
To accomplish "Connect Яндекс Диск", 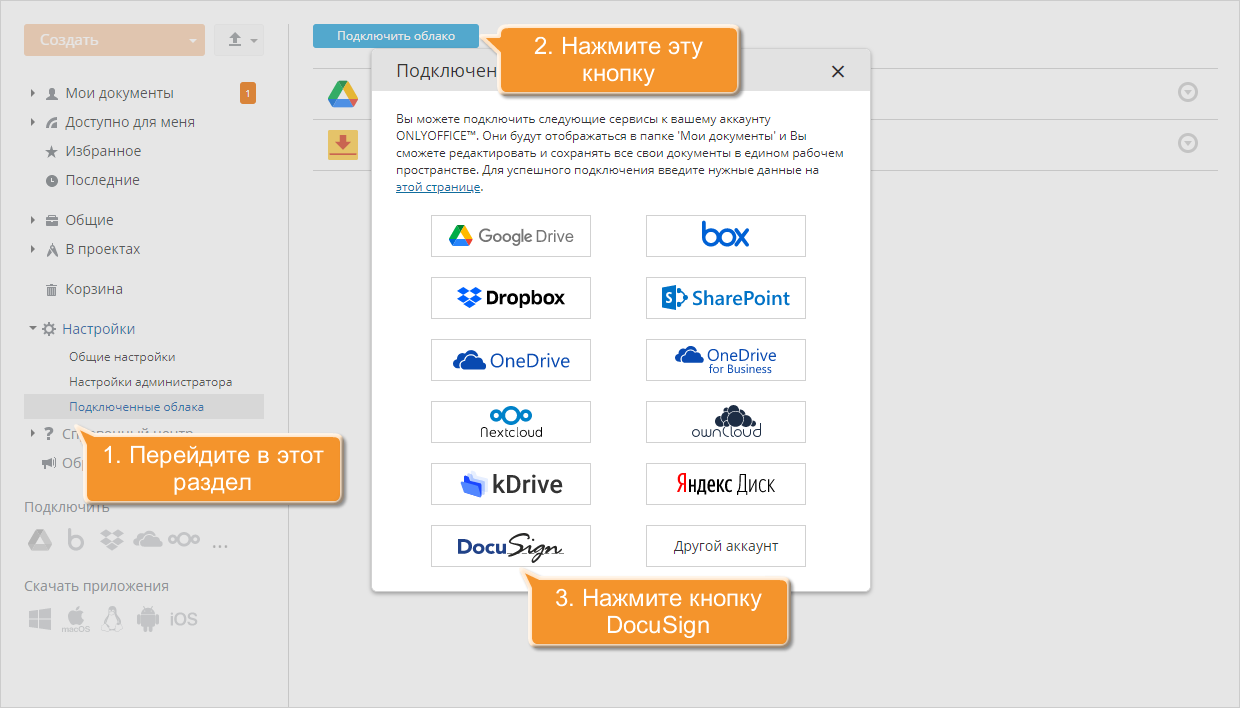I will click(726, 484).
